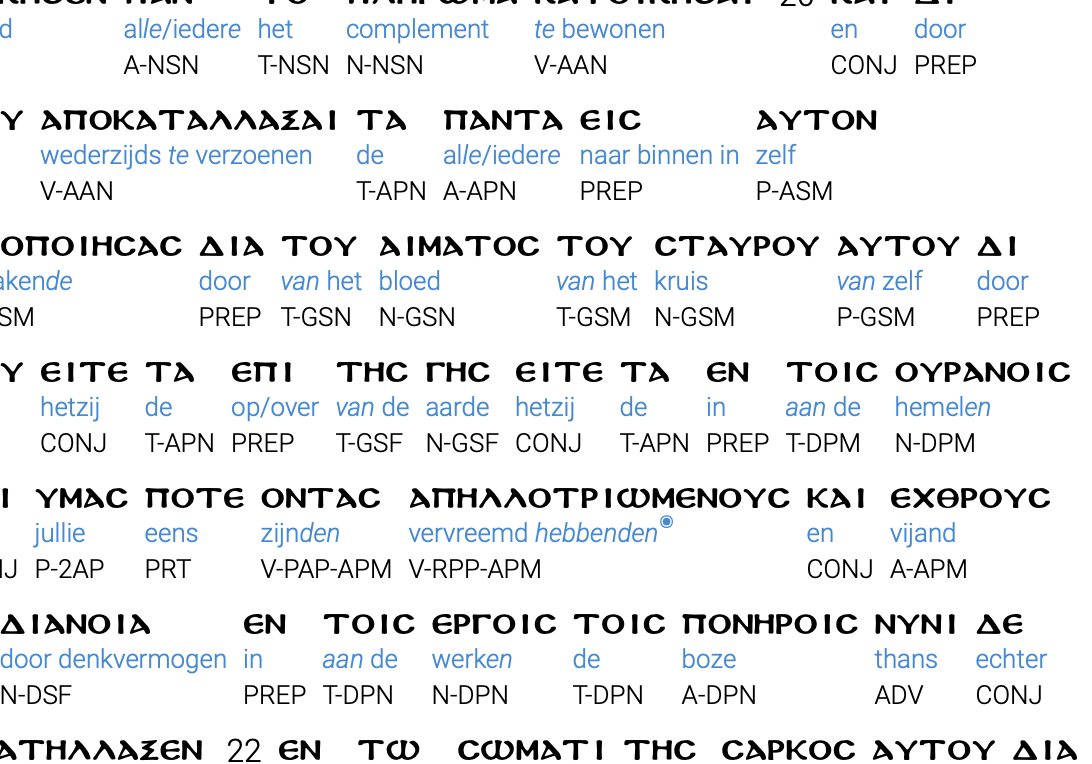Image resolution: width=1092 pixels, height=764 pixels.
Task: Open the translation 'aarde'
Action: (x=457, y=408)
